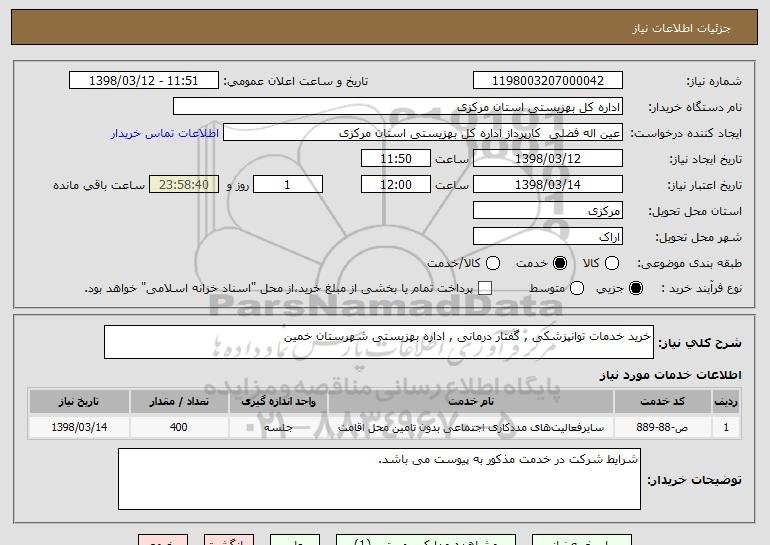Screen dimensions: 770x545
Task: Click the buyer organization name field
Action: point(398,107)
